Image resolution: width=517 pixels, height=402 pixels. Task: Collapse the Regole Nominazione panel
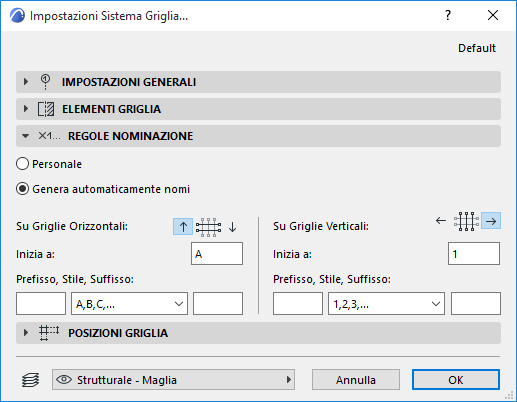point(258,136)
